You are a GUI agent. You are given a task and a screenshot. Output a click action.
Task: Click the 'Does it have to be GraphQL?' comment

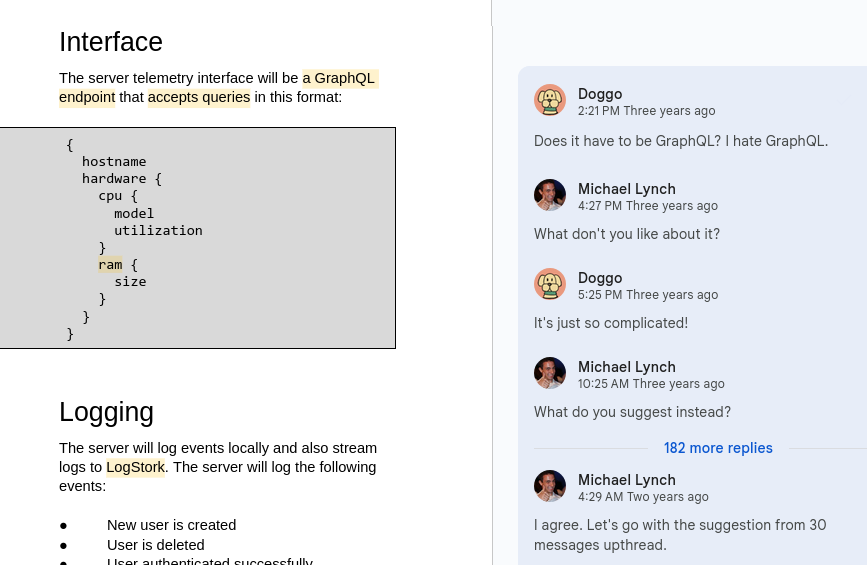680,141
